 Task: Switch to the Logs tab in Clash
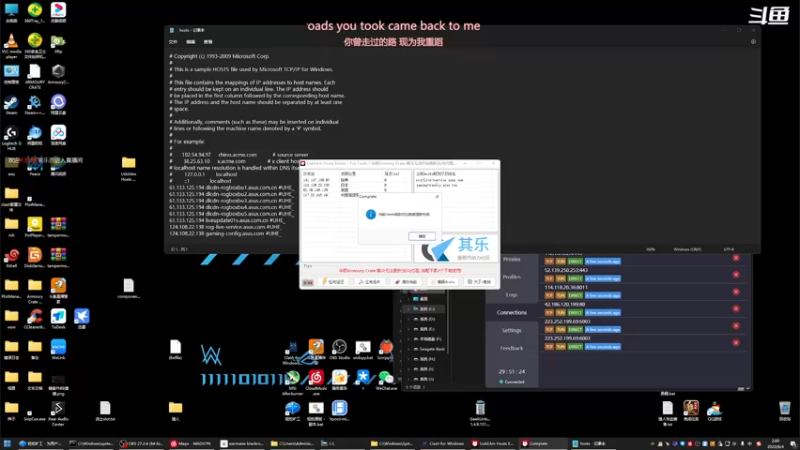[511, 294]
